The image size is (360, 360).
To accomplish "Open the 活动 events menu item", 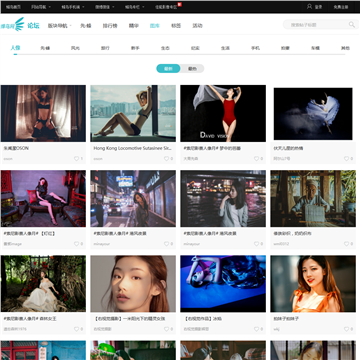I will pyautogui.click(x=197, y=26).
